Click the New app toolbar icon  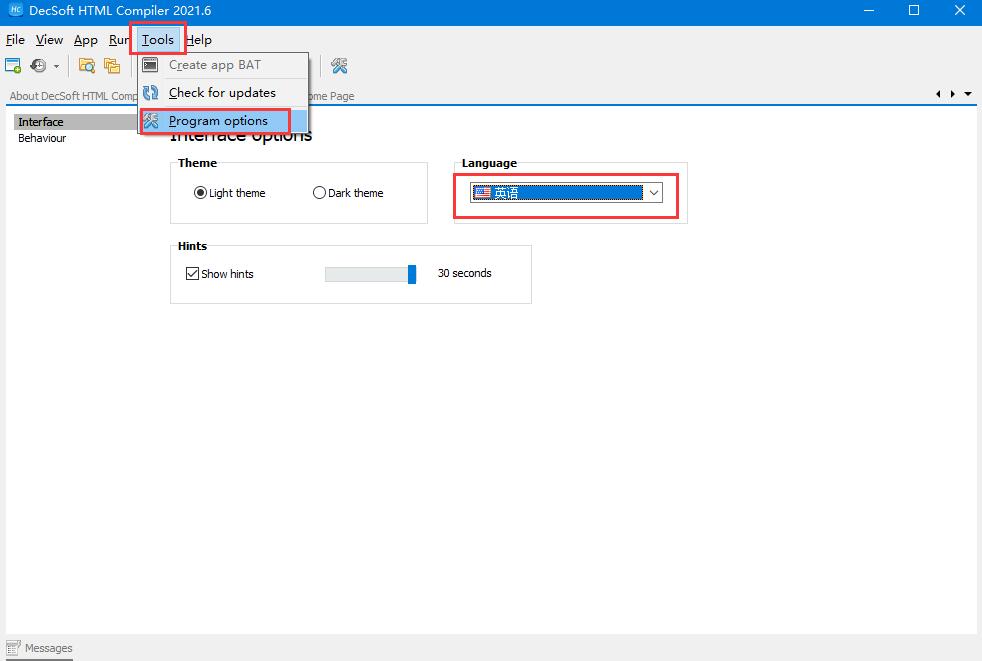click(13, 65)
